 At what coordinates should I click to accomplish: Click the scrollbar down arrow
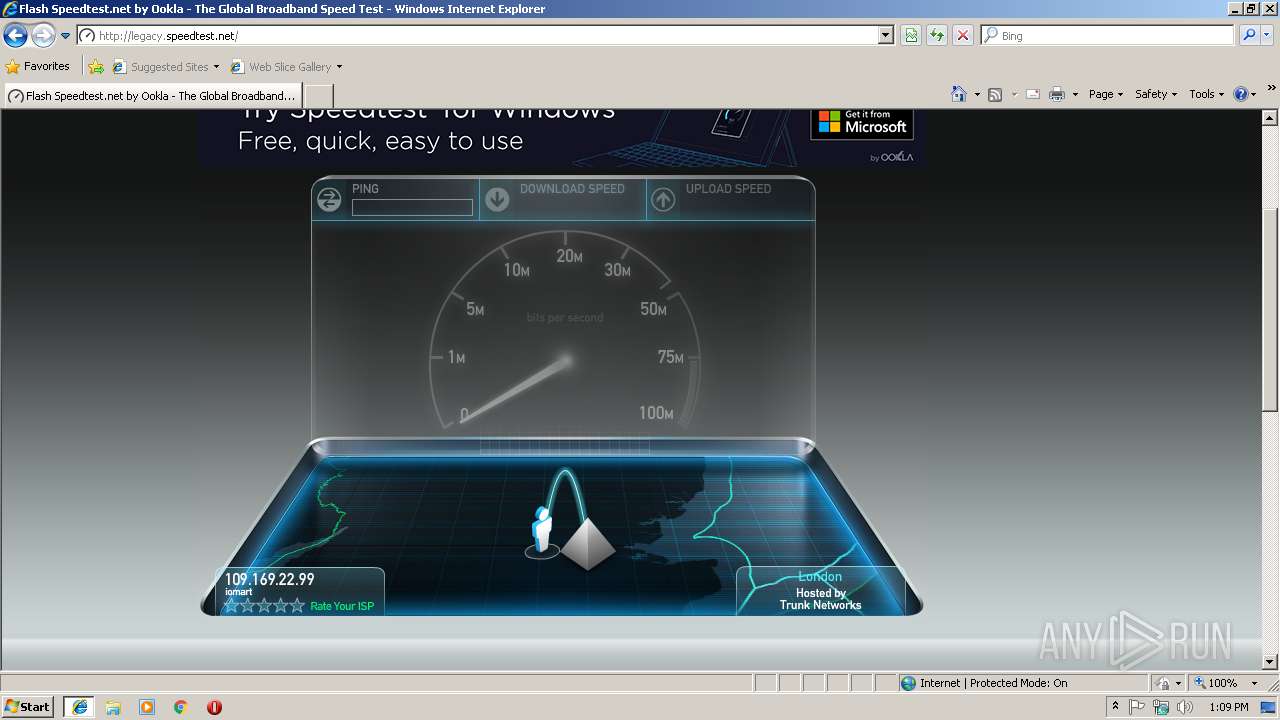(x=1270, y=662)
